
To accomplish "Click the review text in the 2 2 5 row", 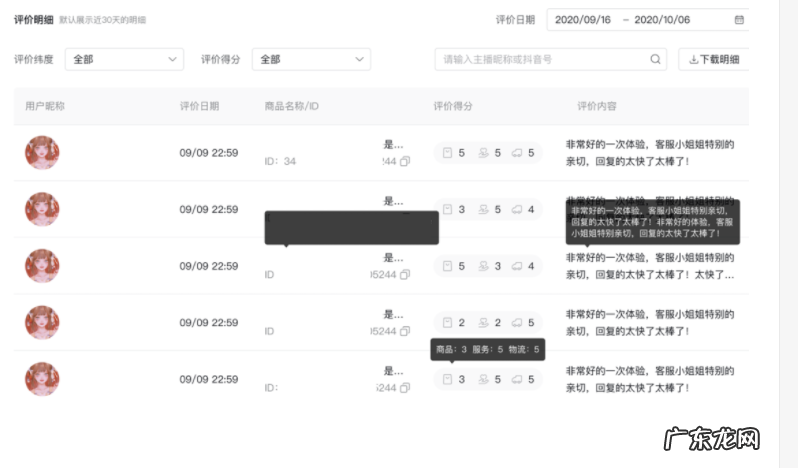I will click(650, 323).
